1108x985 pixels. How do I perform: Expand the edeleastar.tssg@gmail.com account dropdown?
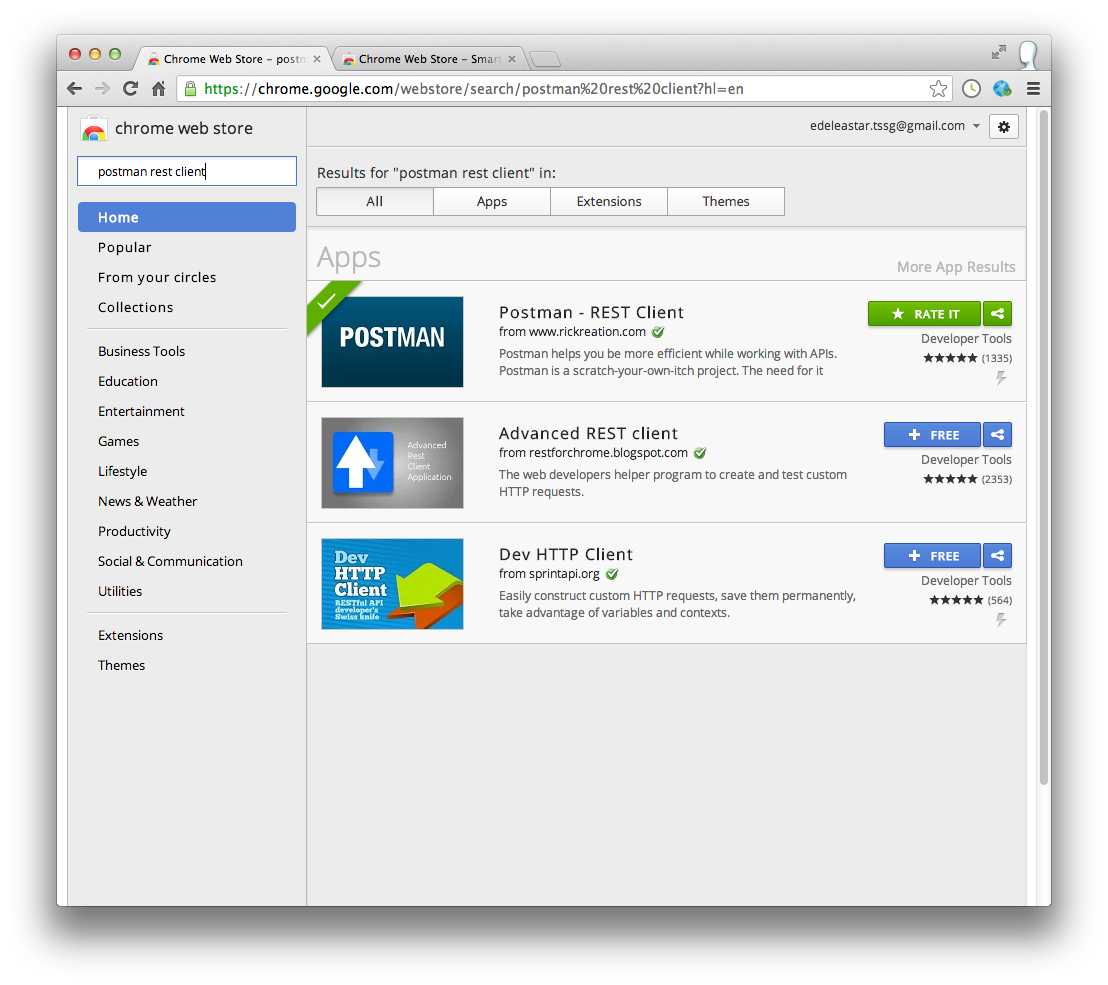[x=976, y=126]
